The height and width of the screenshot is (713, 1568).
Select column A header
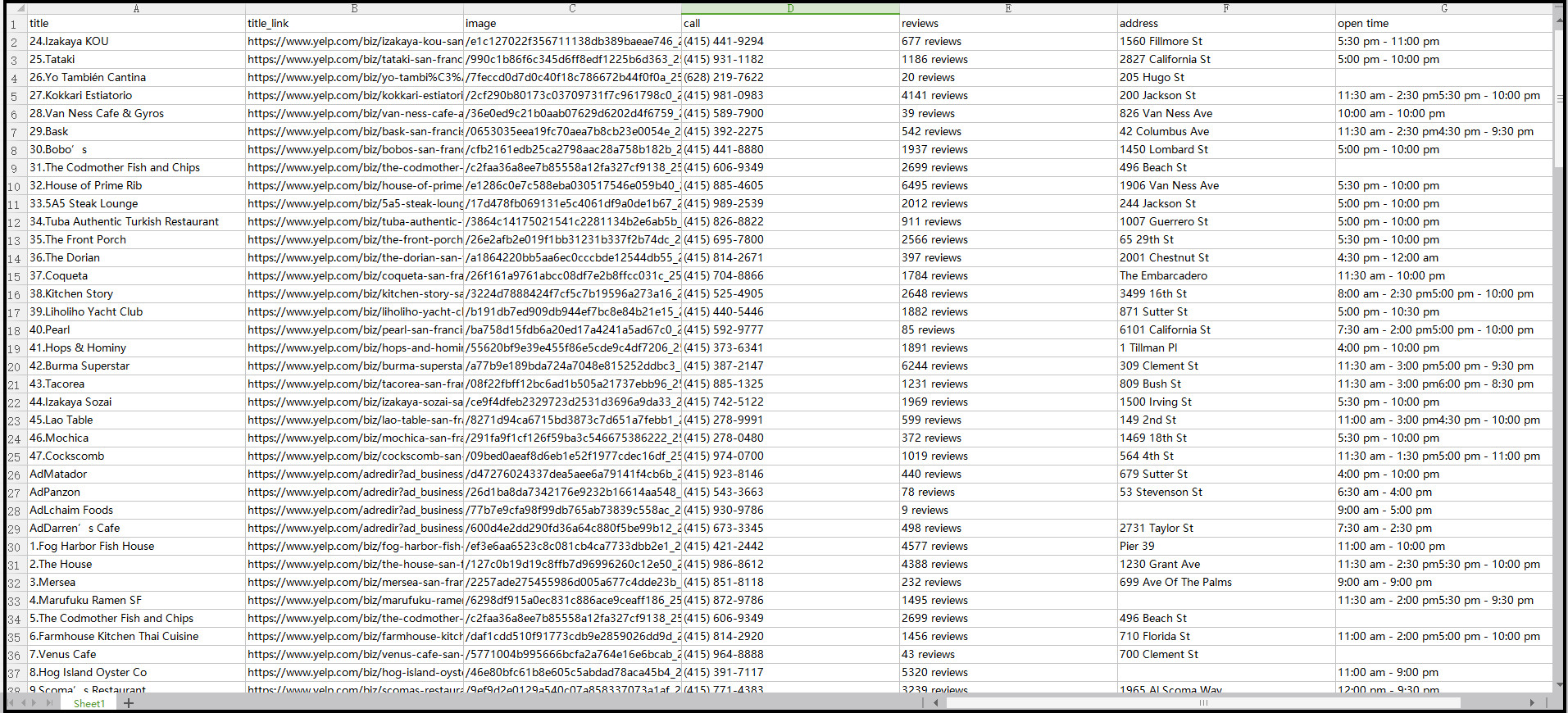click(136, 8)
